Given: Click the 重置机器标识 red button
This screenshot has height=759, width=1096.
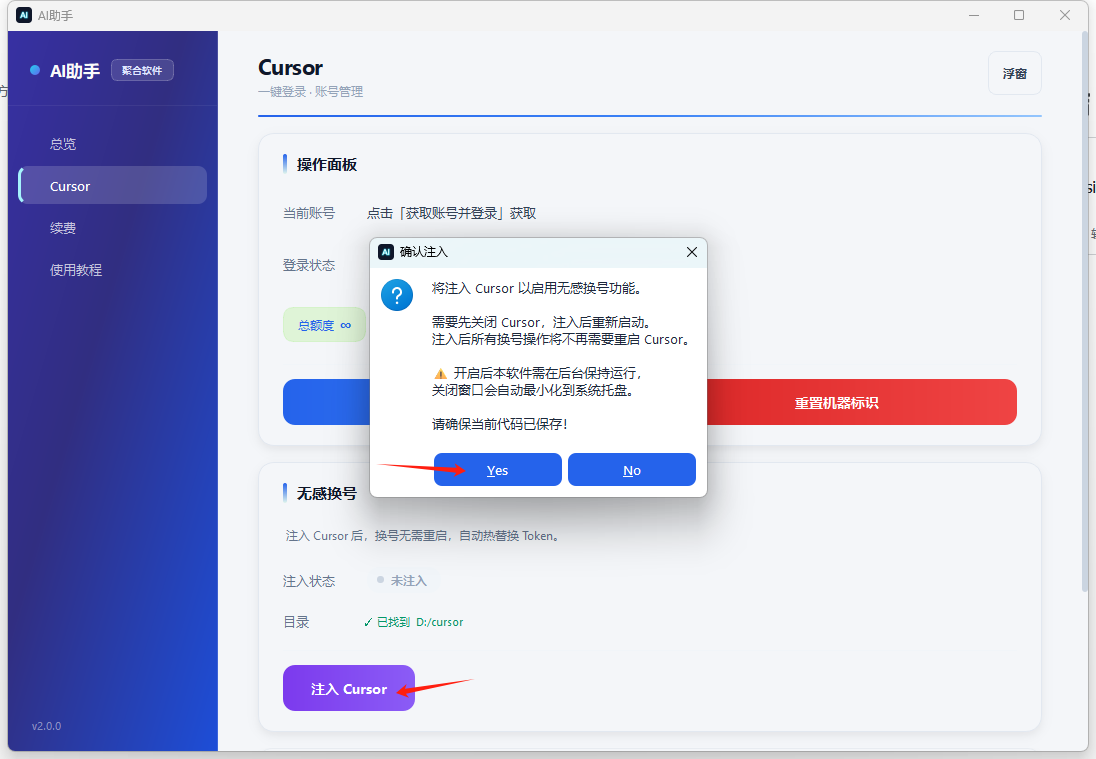Looking at the screenshot, I should [x=861, y=403].
